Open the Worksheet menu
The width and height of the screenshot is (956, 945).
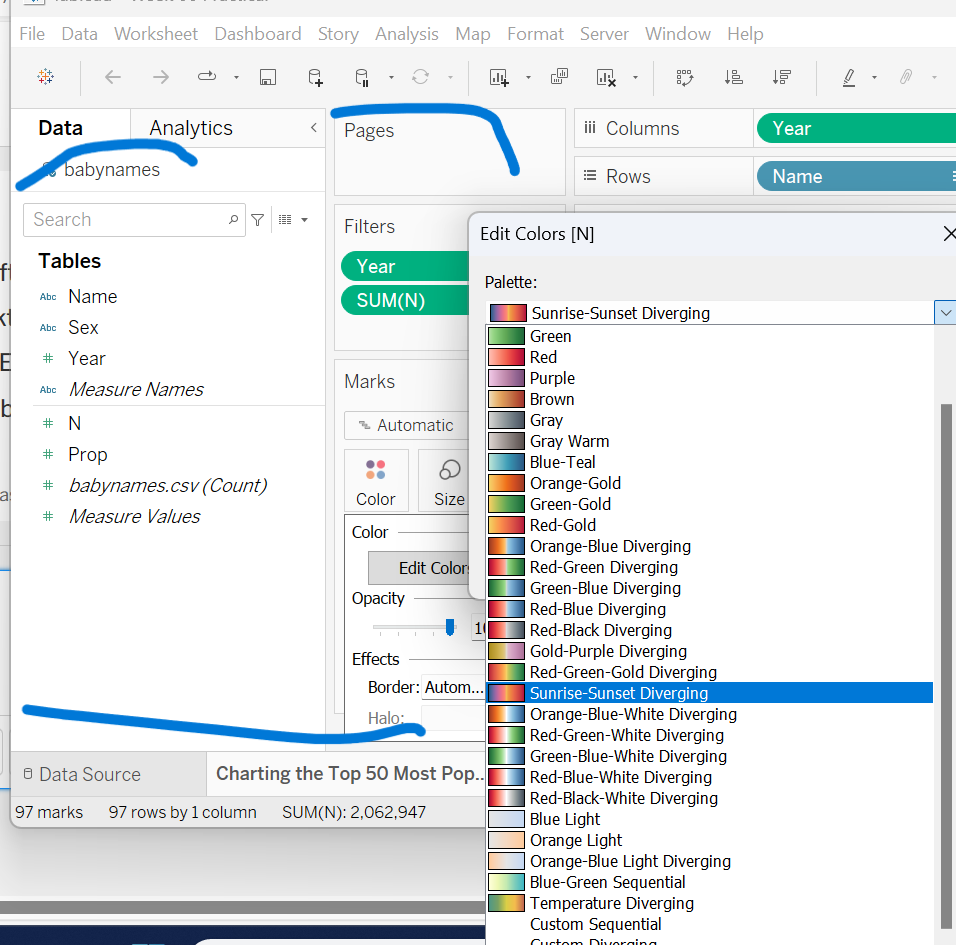(x=156, y=34)
